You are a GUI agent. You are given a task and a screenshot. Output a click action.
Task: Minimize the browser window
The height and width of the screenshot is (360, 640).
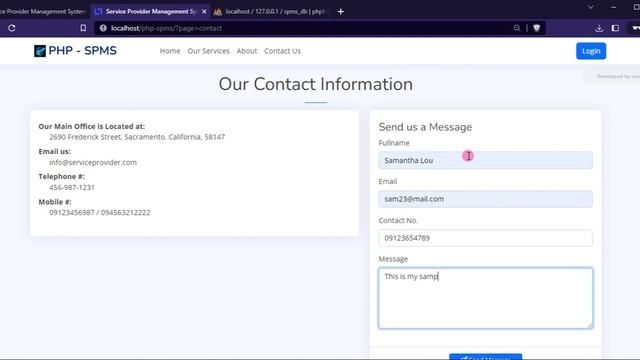tap(613, 7)
